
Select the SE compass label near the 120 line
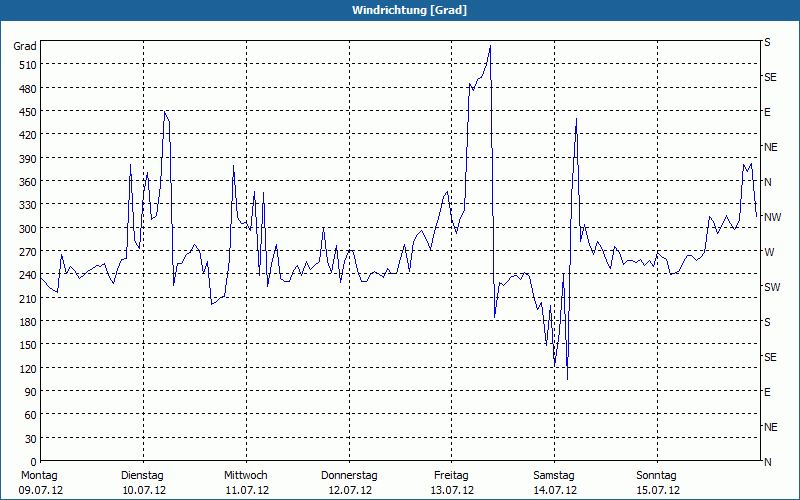pos(770,357)
